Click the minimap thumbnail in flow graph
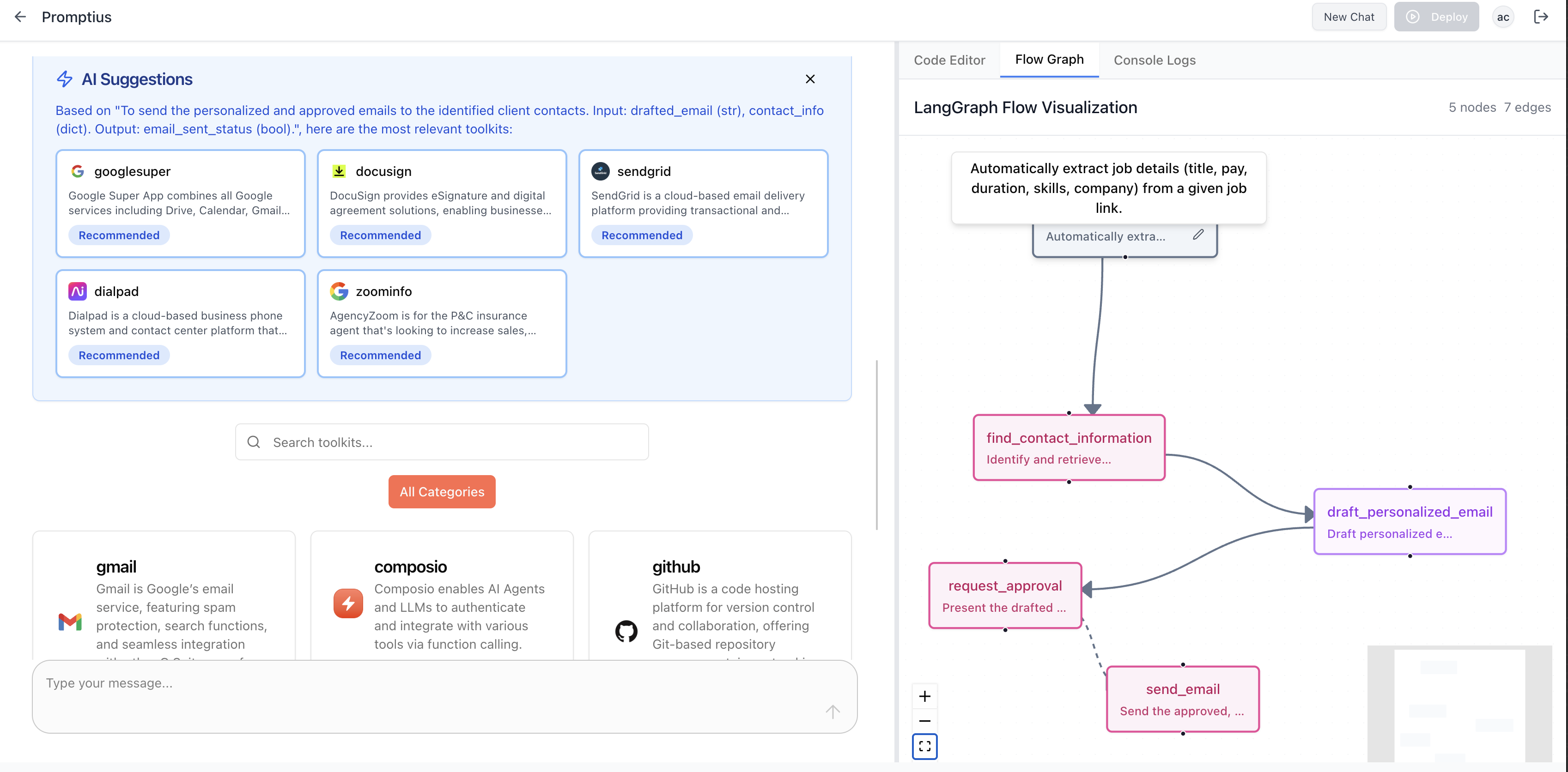The height and width of the screenshot is (772, 1568). point(1459,703)
